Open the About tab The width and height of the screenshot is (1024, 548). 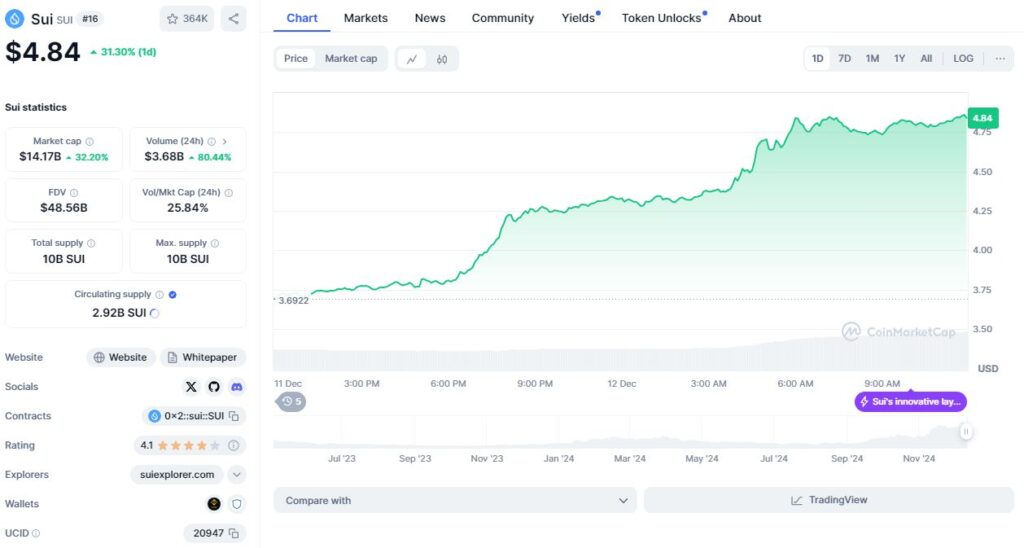click(x=744, y=18)
